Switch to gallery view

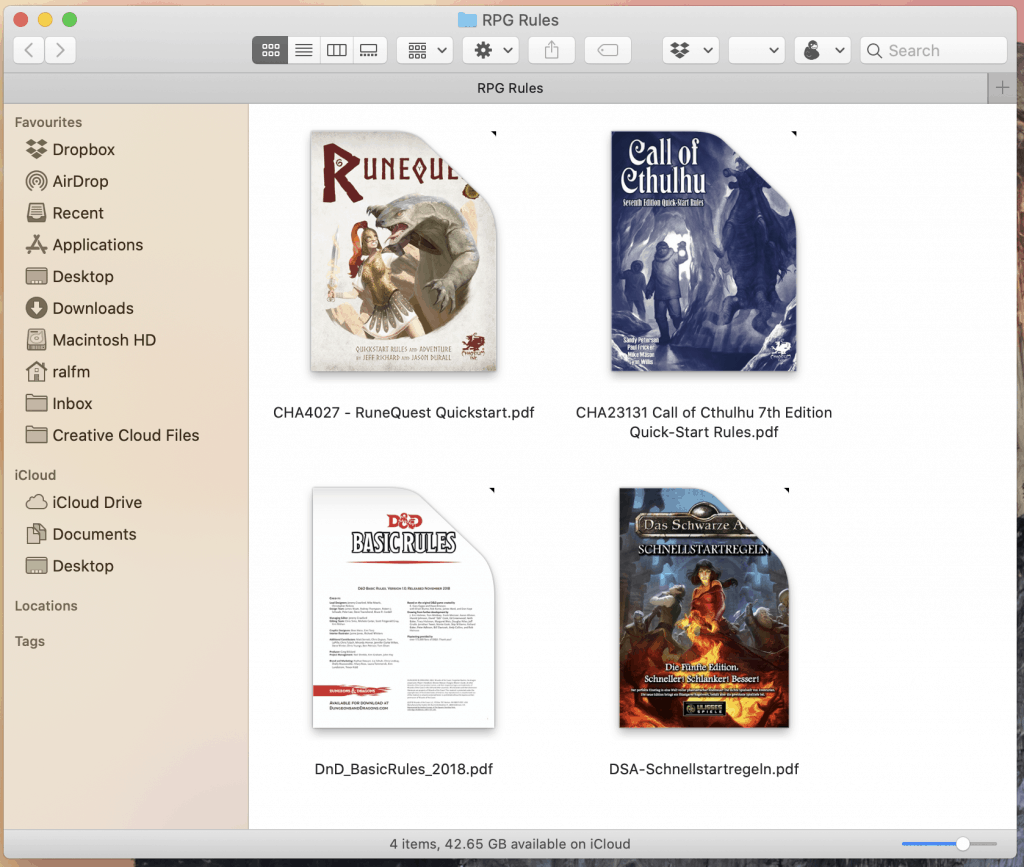click(369, 50)
